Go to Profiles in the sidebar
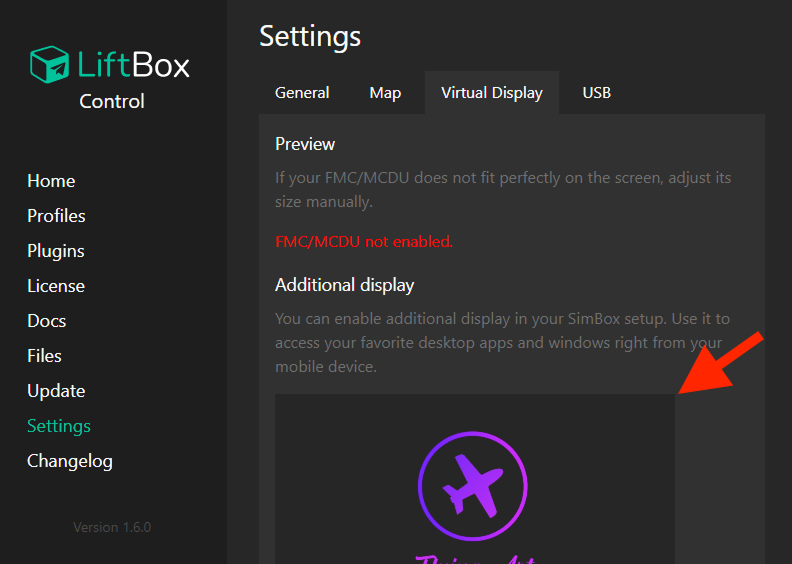Image resolution: width=792 pixels, height=564 pixels. [x=56, y=216]
